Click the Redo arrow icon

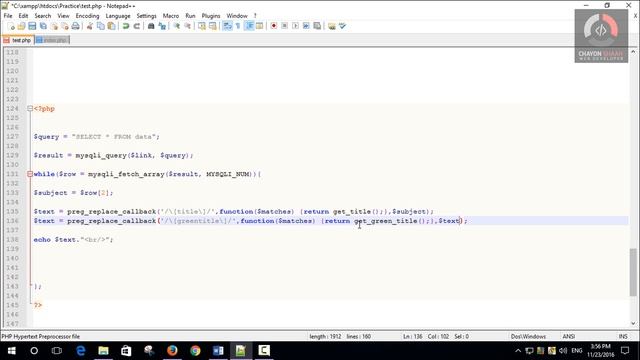coord(137,26)
